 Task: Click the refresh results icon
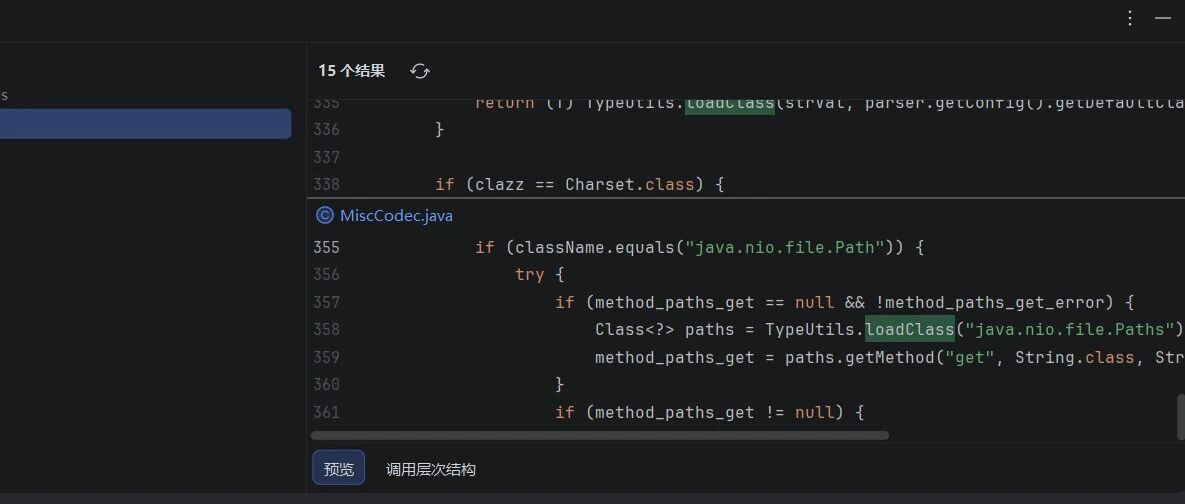tap(419, 71)
